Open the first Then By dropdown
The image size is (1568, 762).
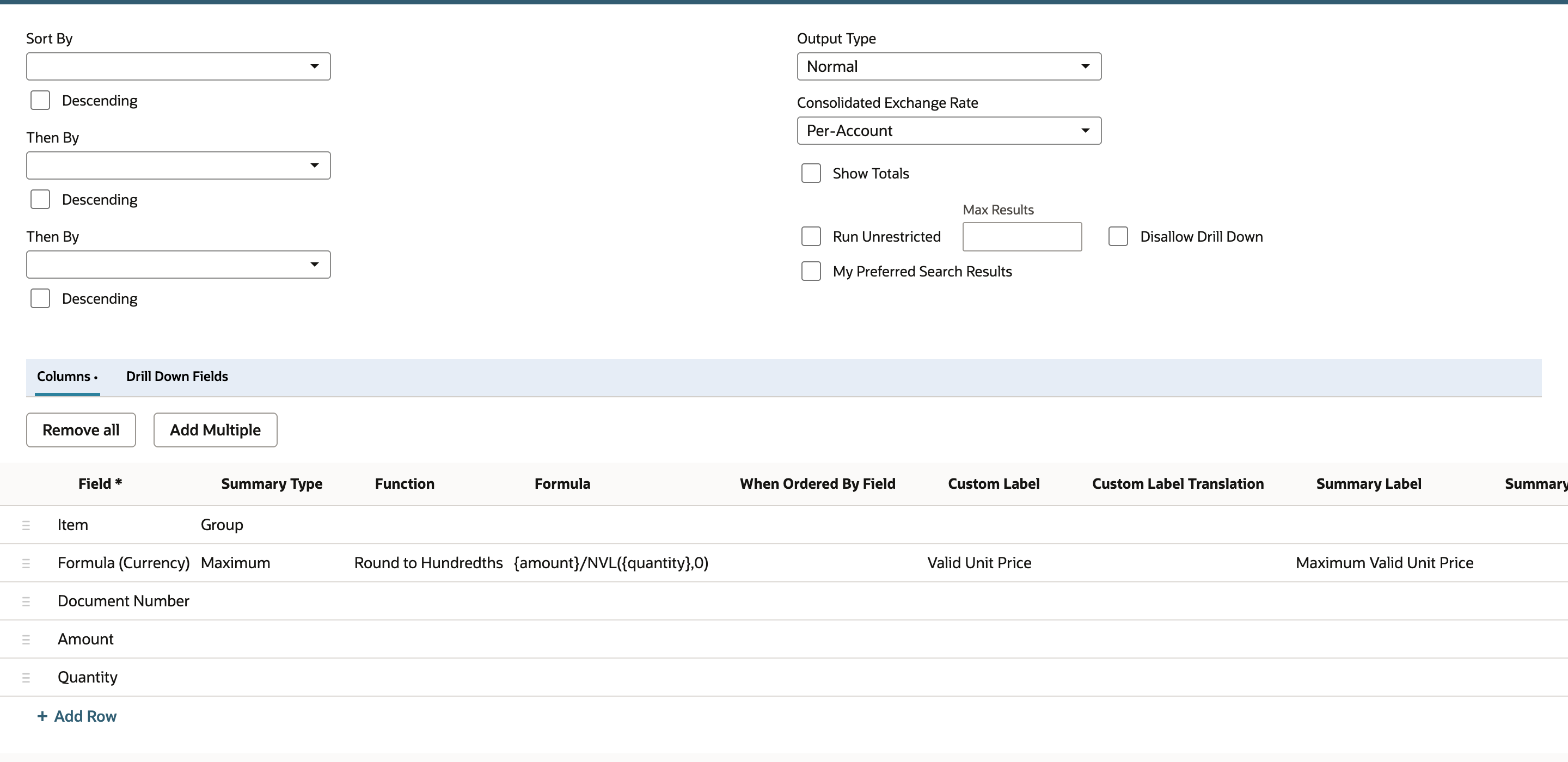179,165
